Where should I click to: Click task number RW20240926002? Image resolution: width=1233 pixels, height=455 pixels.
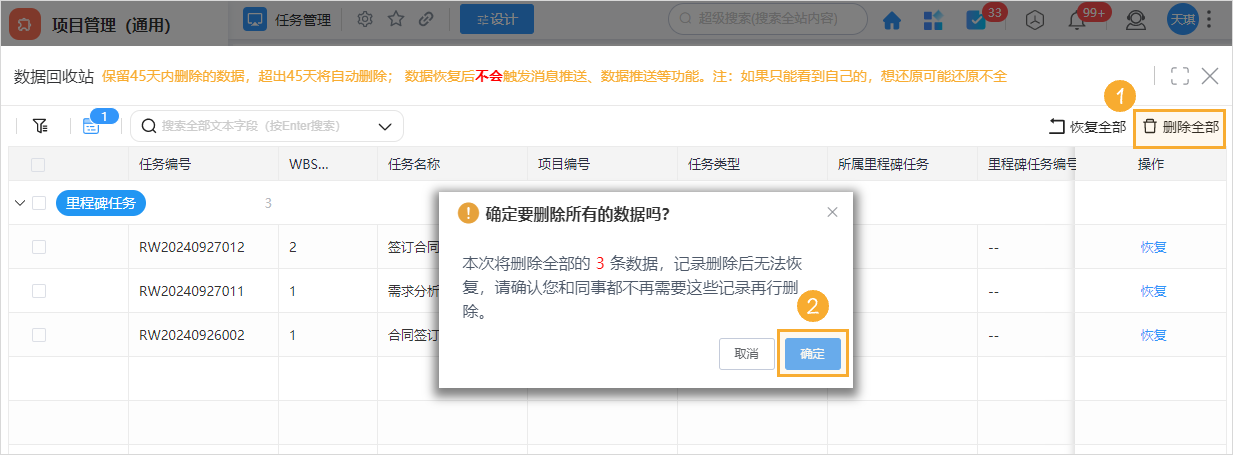tap(192, 335)
